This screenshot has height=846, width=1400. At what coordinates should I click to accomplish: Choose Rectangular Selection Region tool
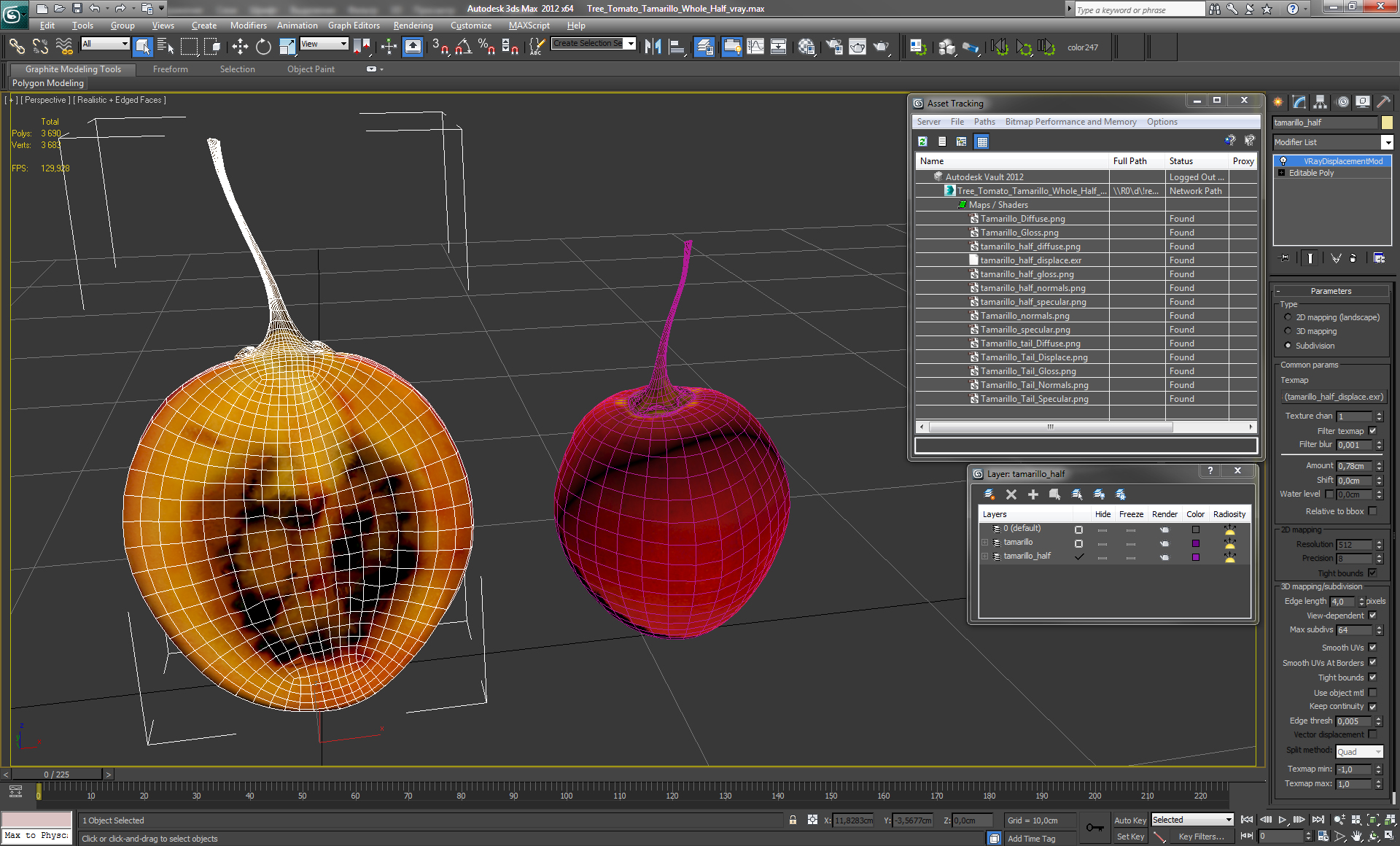(190, 47)
